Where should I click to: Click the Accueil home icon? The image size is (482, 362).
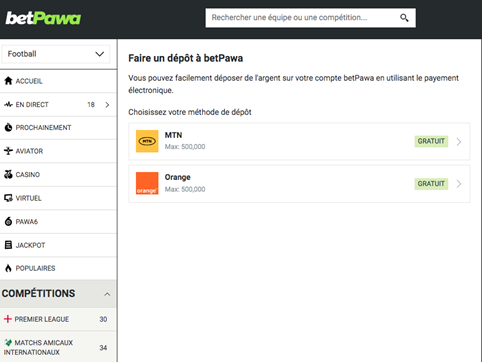[8, 81]
